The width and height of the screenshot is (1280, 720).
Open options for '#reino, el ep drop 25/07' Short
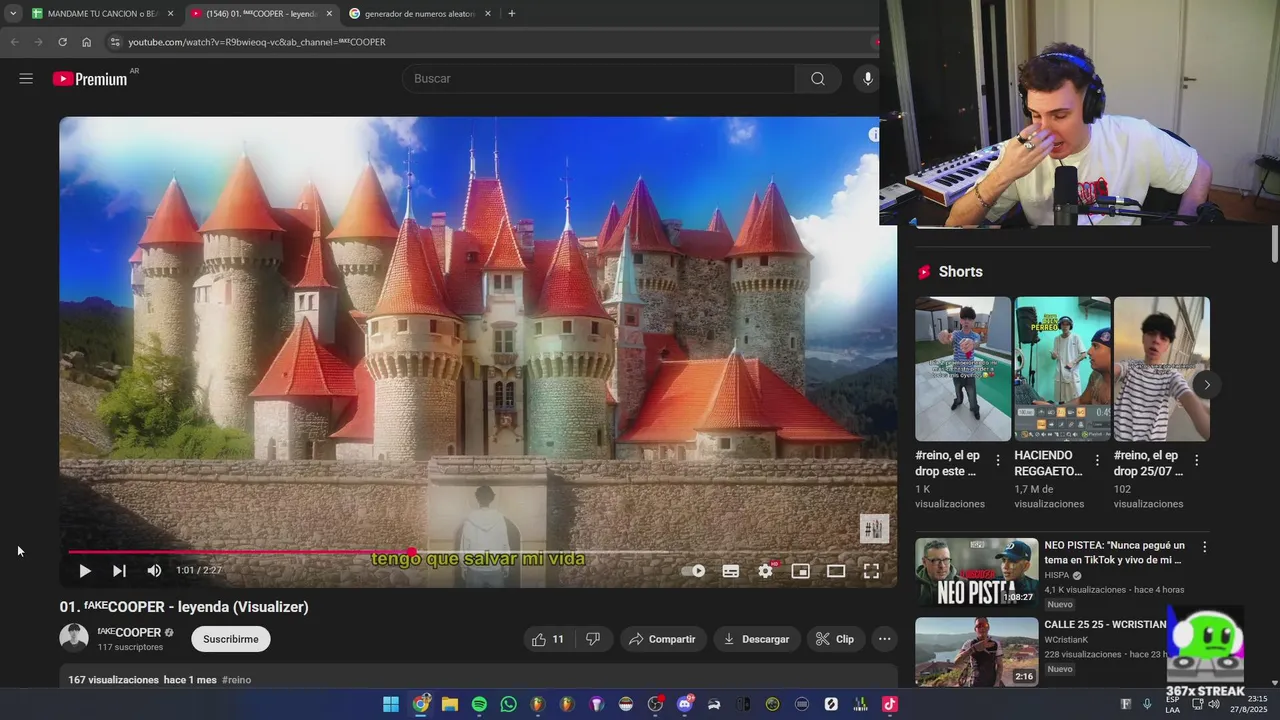tap(1196, 460)
